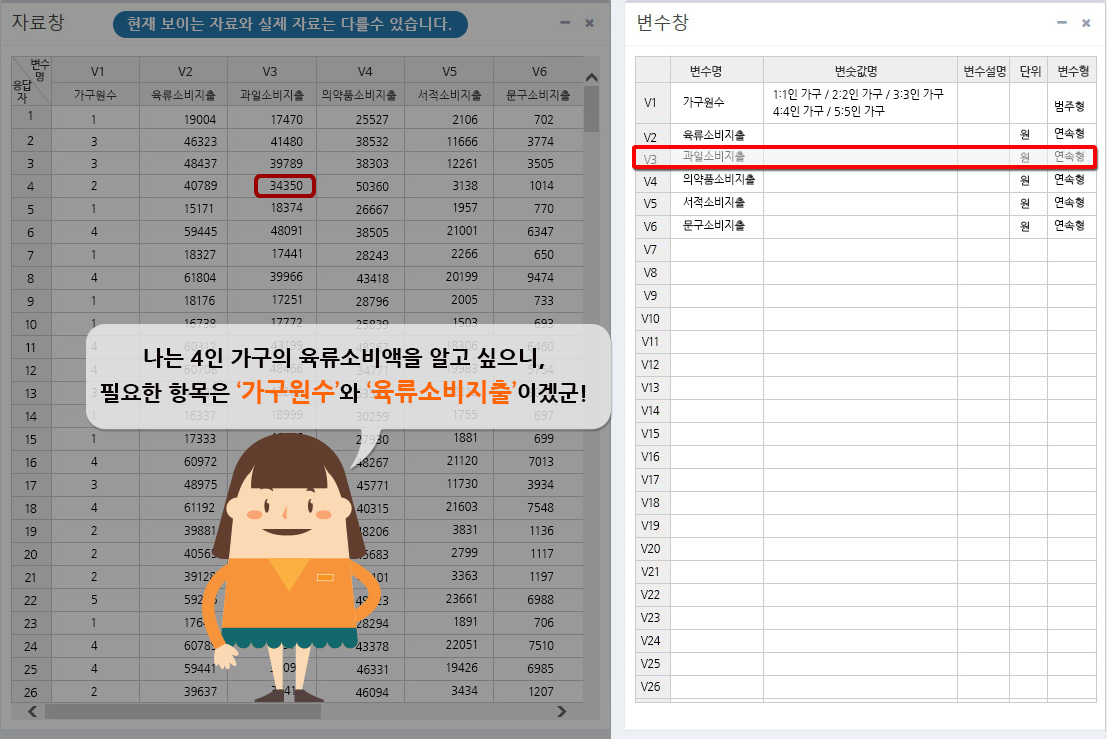This screenshot has width=1107, height=739.
Task: Click the 문구소비지출 header in 자료창
Action: (539, 95)
